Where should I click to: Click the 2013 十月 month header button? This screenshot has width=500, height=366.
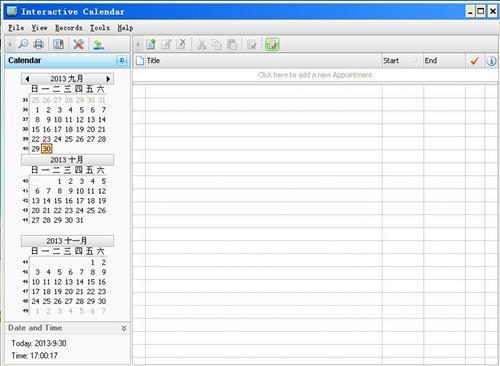point(67,160)
